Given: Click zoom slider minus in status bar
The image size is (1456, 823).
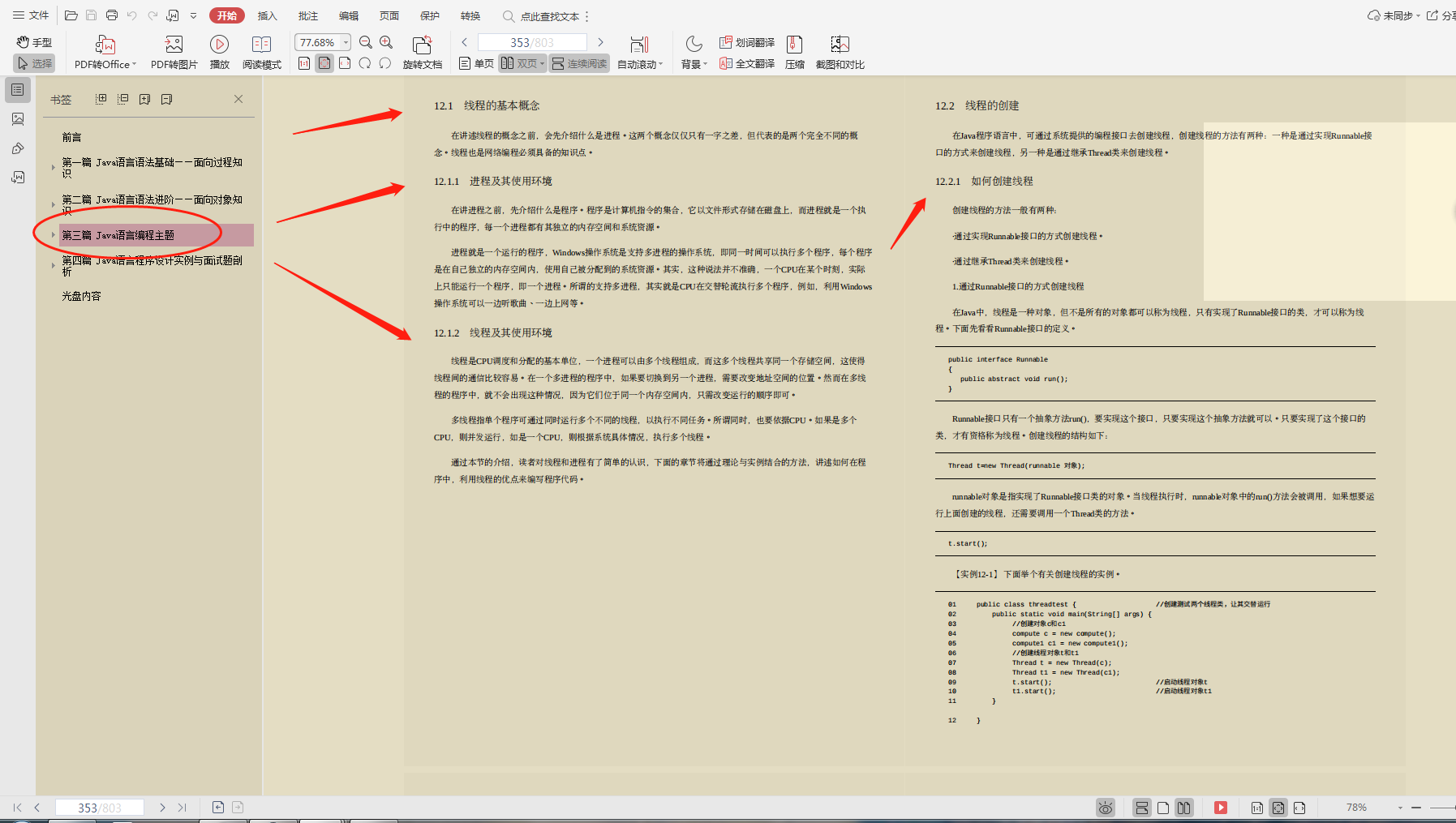Looking at the screenshot, I should 1416,808.
